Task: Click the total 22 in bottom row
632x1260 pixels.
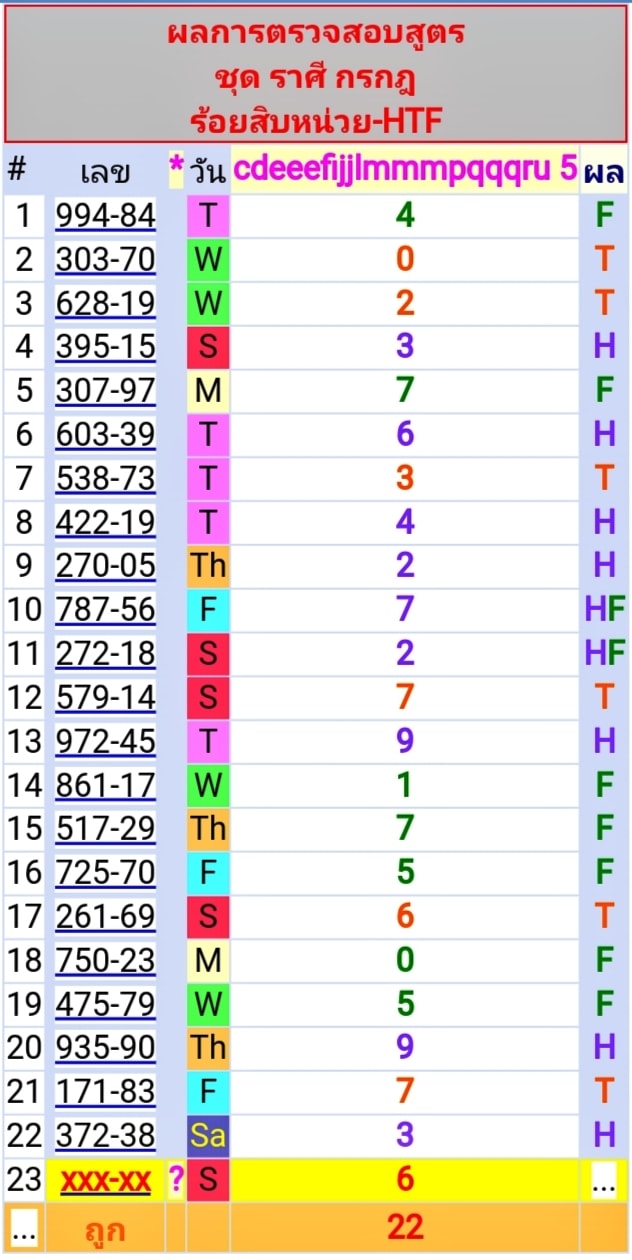Action: [x=405, y=1225]
